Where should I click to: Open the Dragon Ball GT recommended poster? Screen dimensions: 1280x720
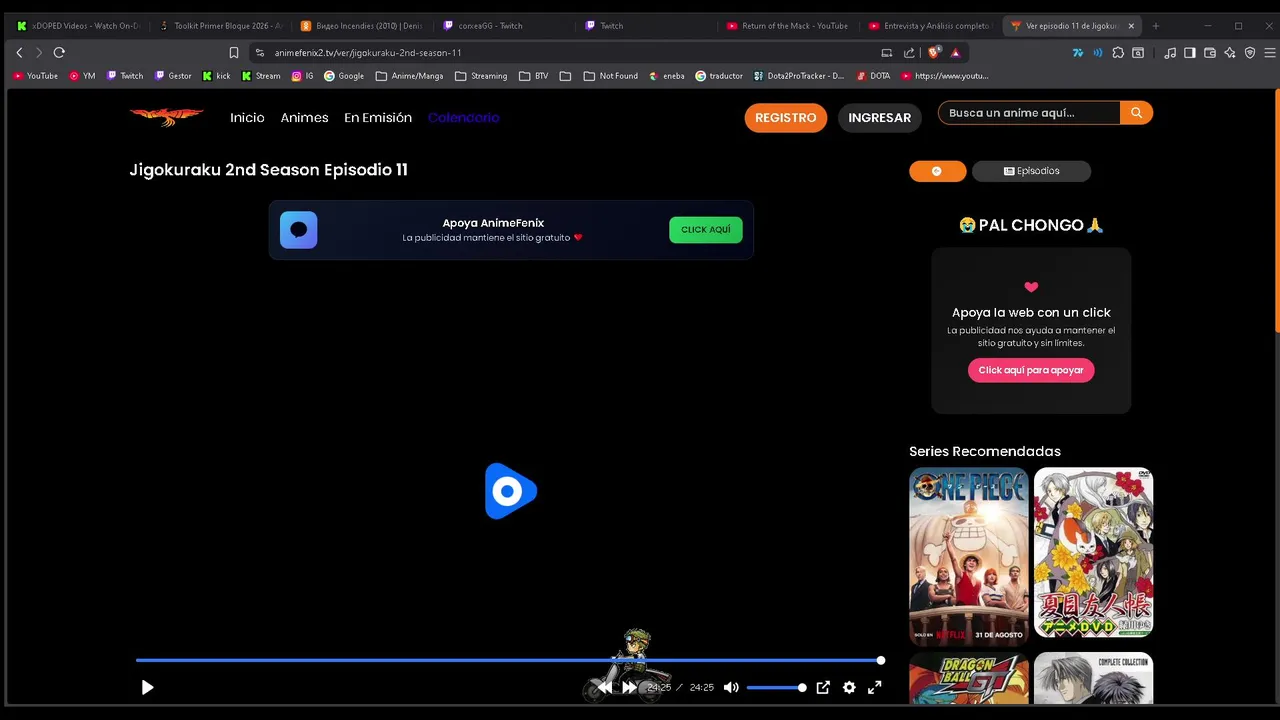pos(968,678)
